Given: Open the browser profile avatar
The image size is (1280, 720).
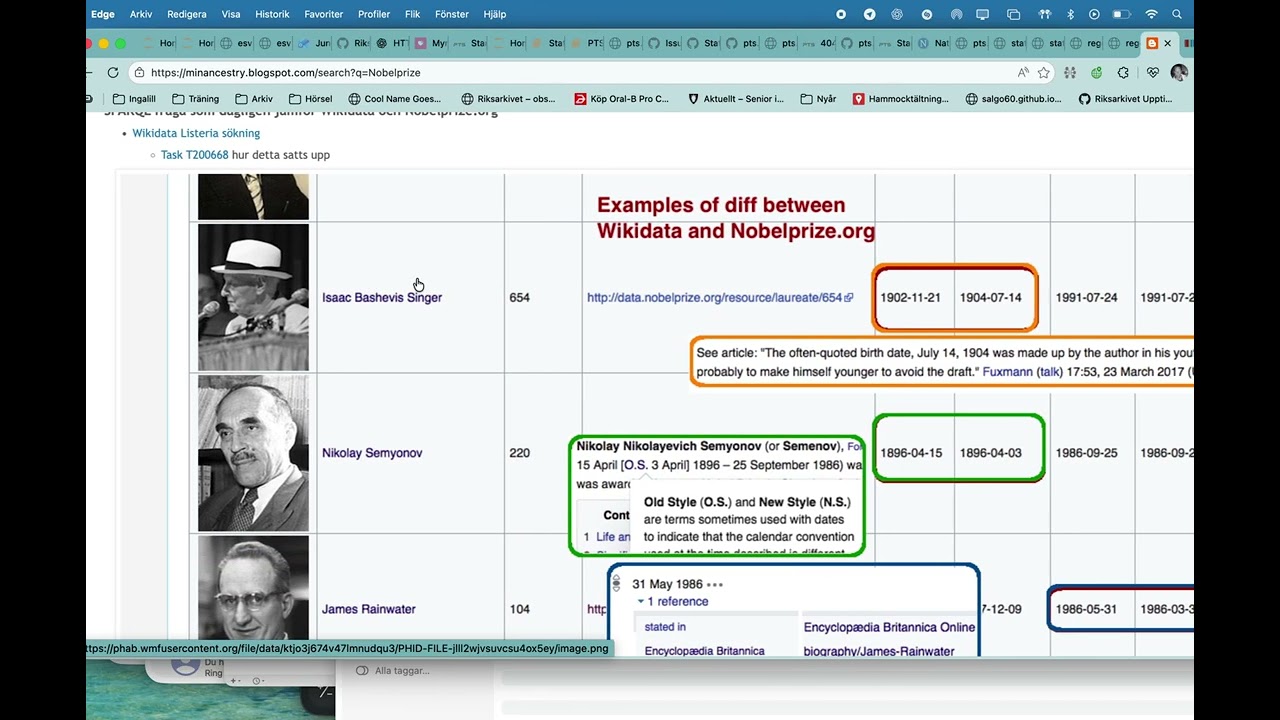Looking at the screenshot, I should click(1179, 73).
